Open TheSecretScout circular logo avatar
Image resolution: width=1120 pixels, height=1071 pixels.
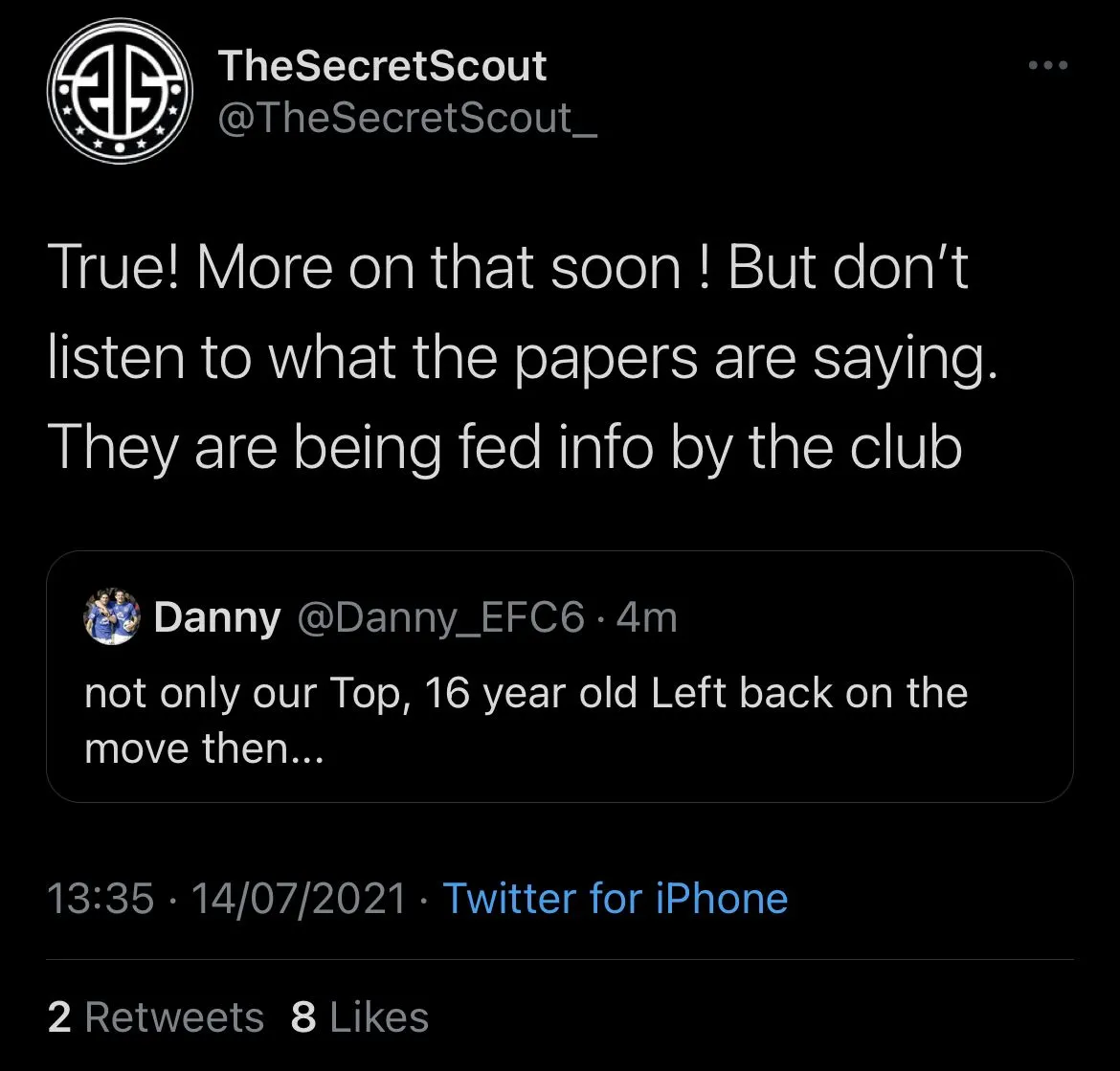click(120, 91)
